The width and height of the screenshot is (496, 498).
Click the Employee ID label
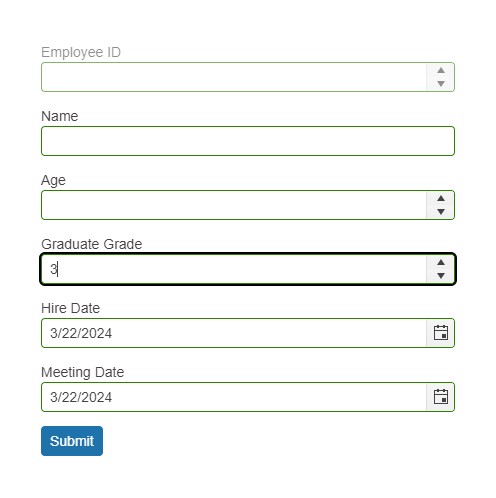click(x=81, y=52)
